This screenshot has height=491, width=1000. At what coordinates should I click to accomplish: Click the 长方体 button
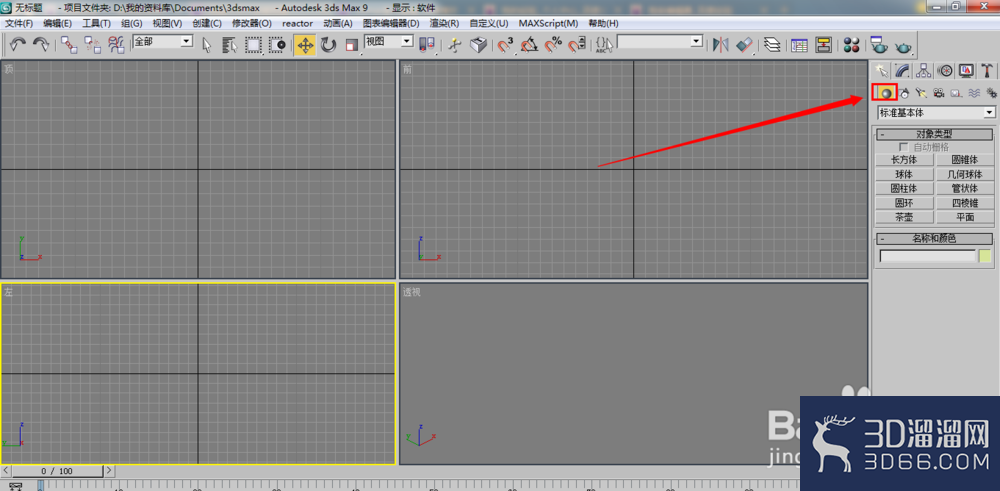point(904,160)
